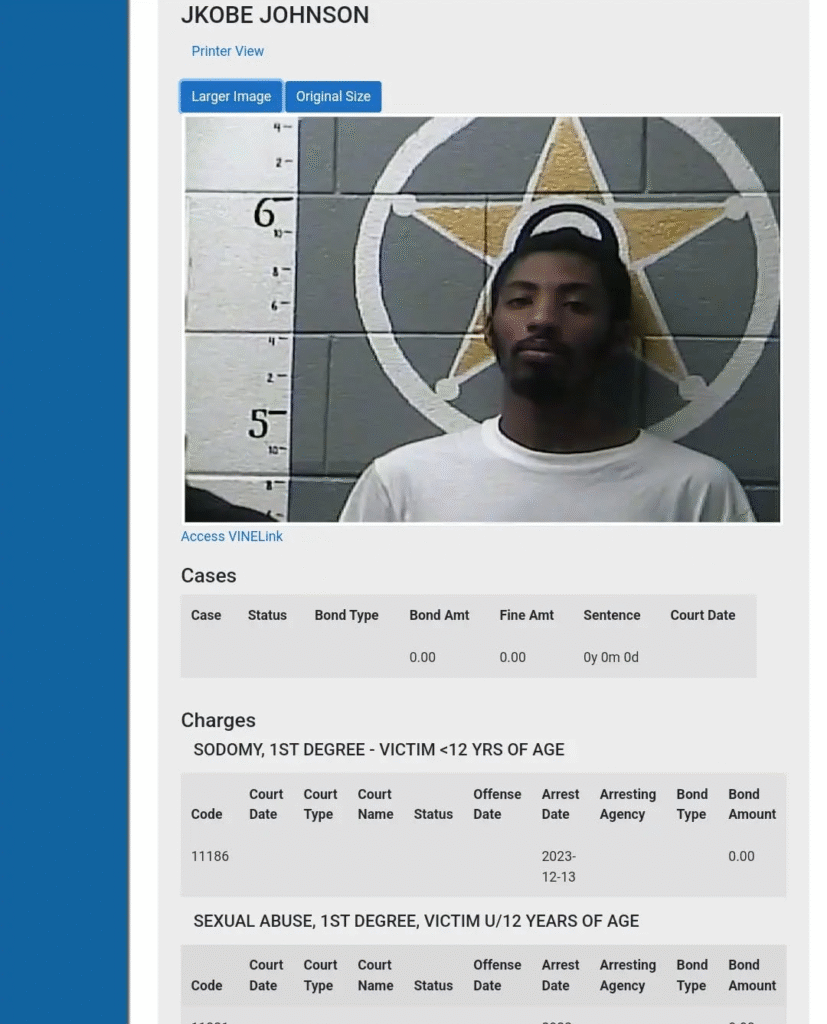
Task: Select the arrest date 2023-12-13 cell
Action: (x=559, y=866)
